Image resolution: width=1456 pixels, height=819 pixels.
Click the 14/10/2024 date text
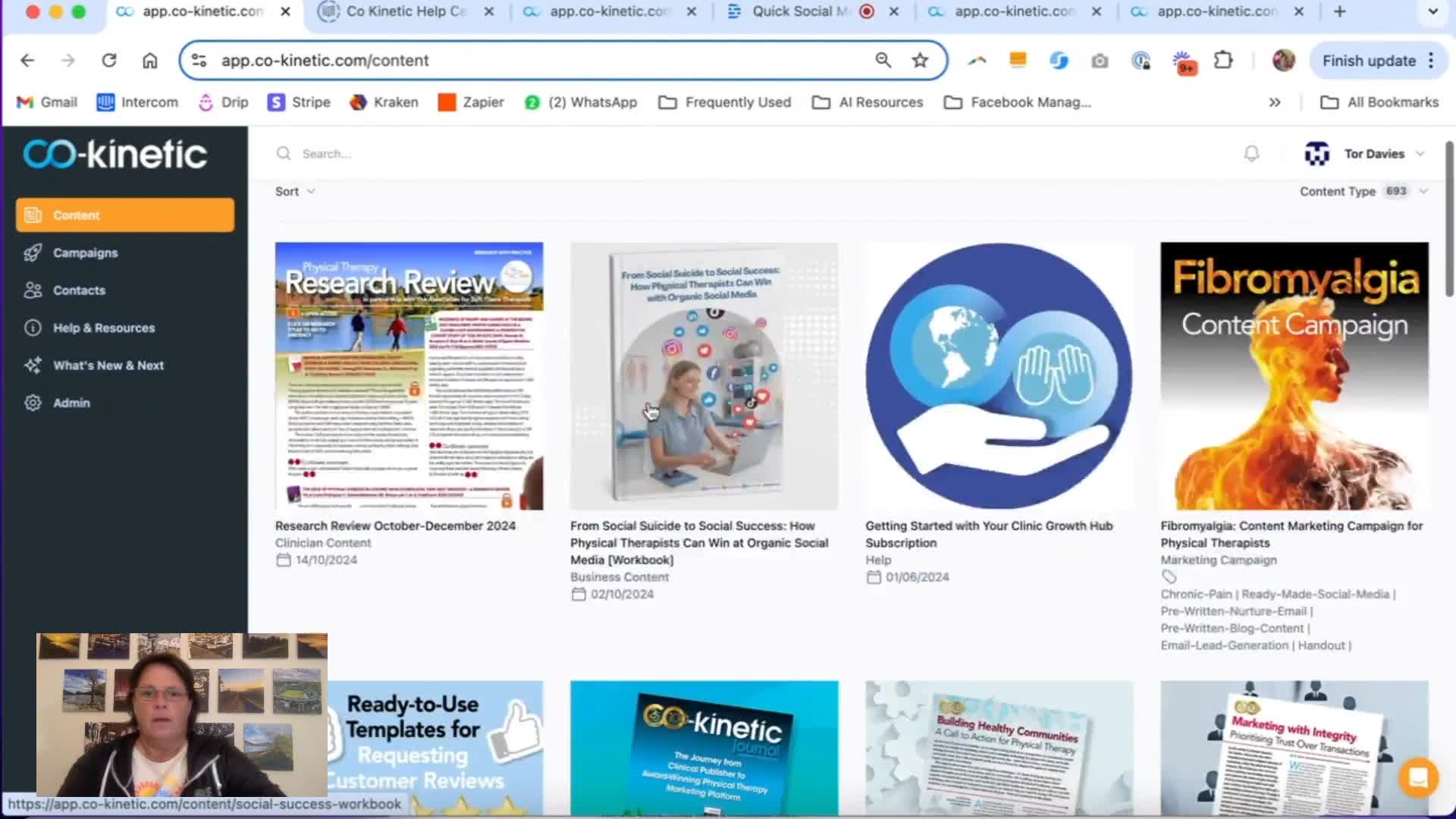(326, 560)
